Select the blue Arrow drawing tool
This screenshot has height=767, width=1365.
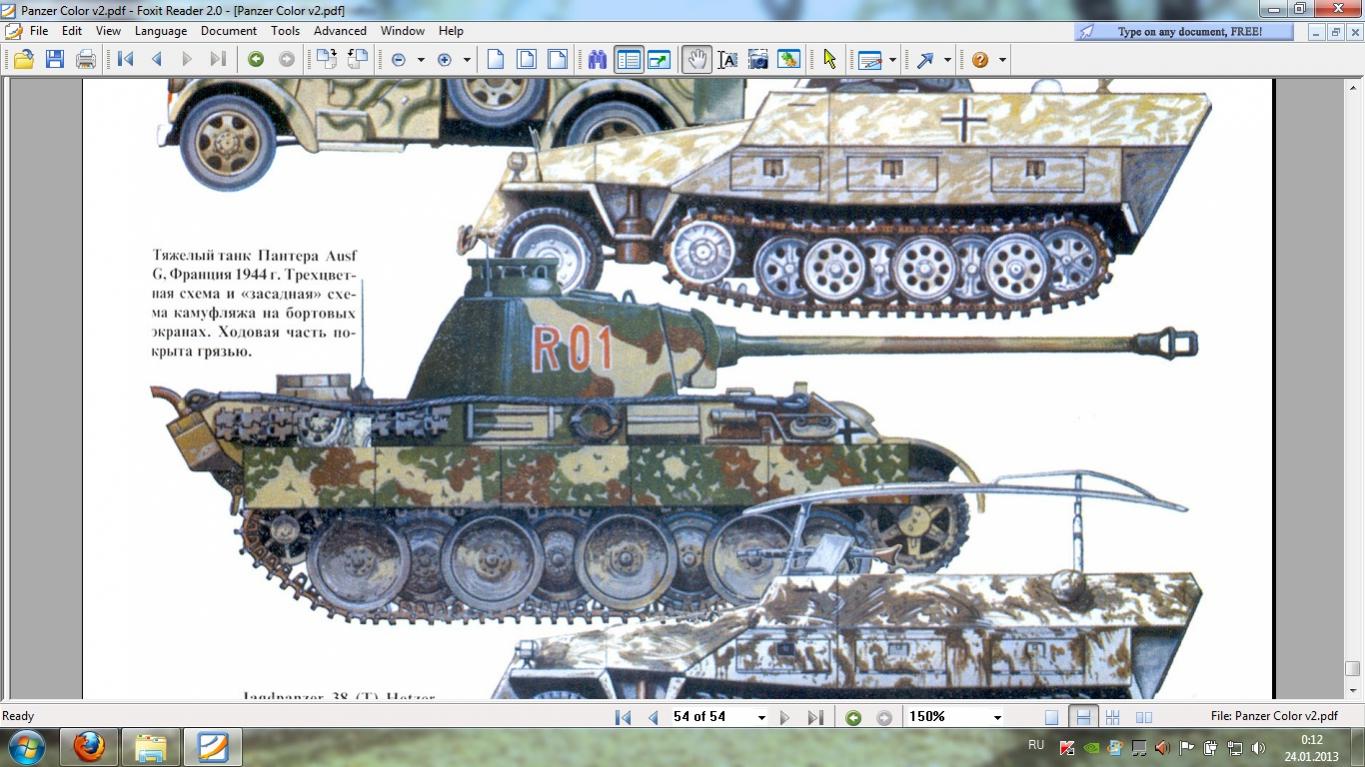click(925, 59)
